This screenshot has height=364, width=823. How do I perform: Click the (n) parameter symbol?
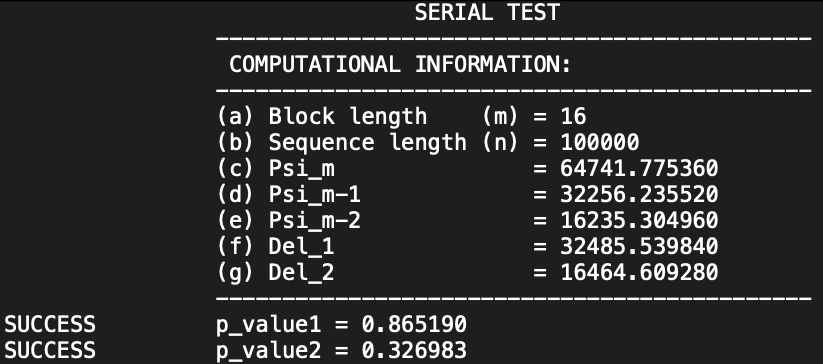(500, 142)
